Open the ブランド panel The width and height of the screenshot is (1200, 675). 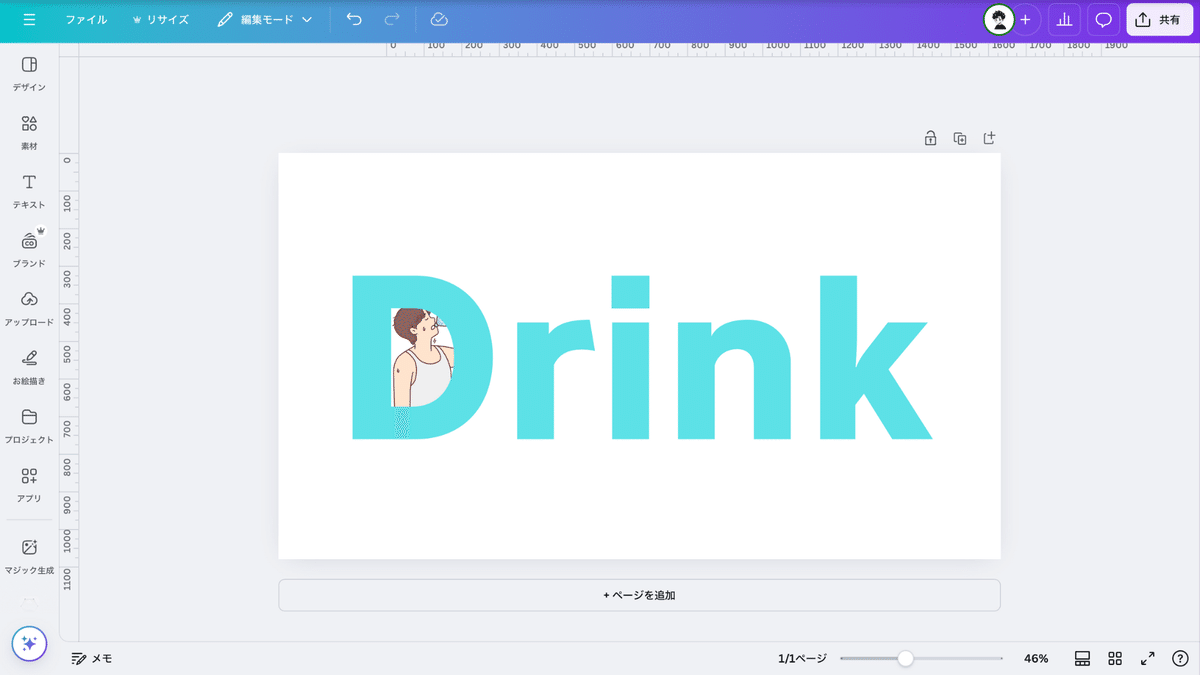(x=29, y=250)
